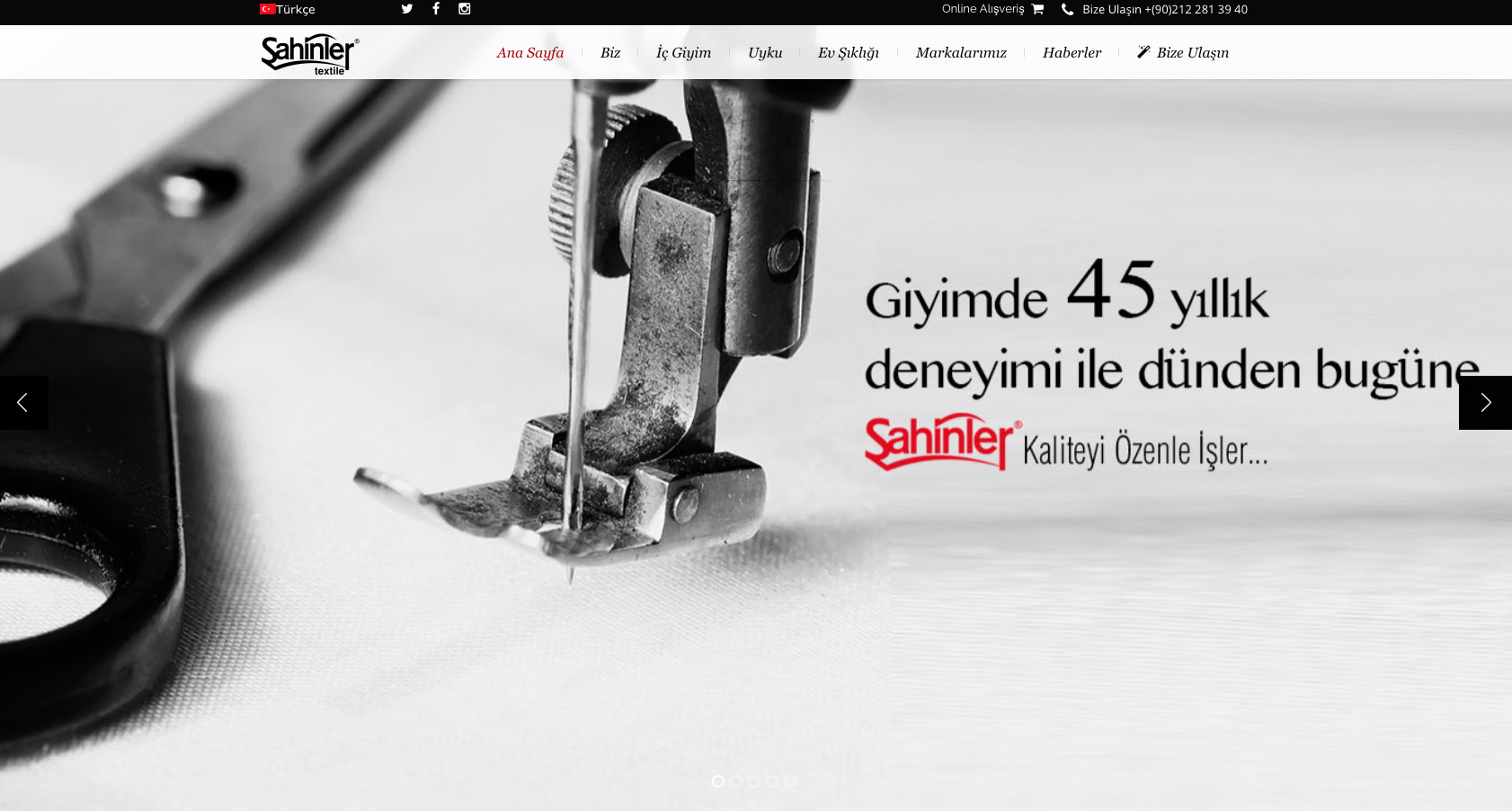This screenshot has width=1512, height=811.
Task: Open the Twitter social icon
Action: pos(407,9)
